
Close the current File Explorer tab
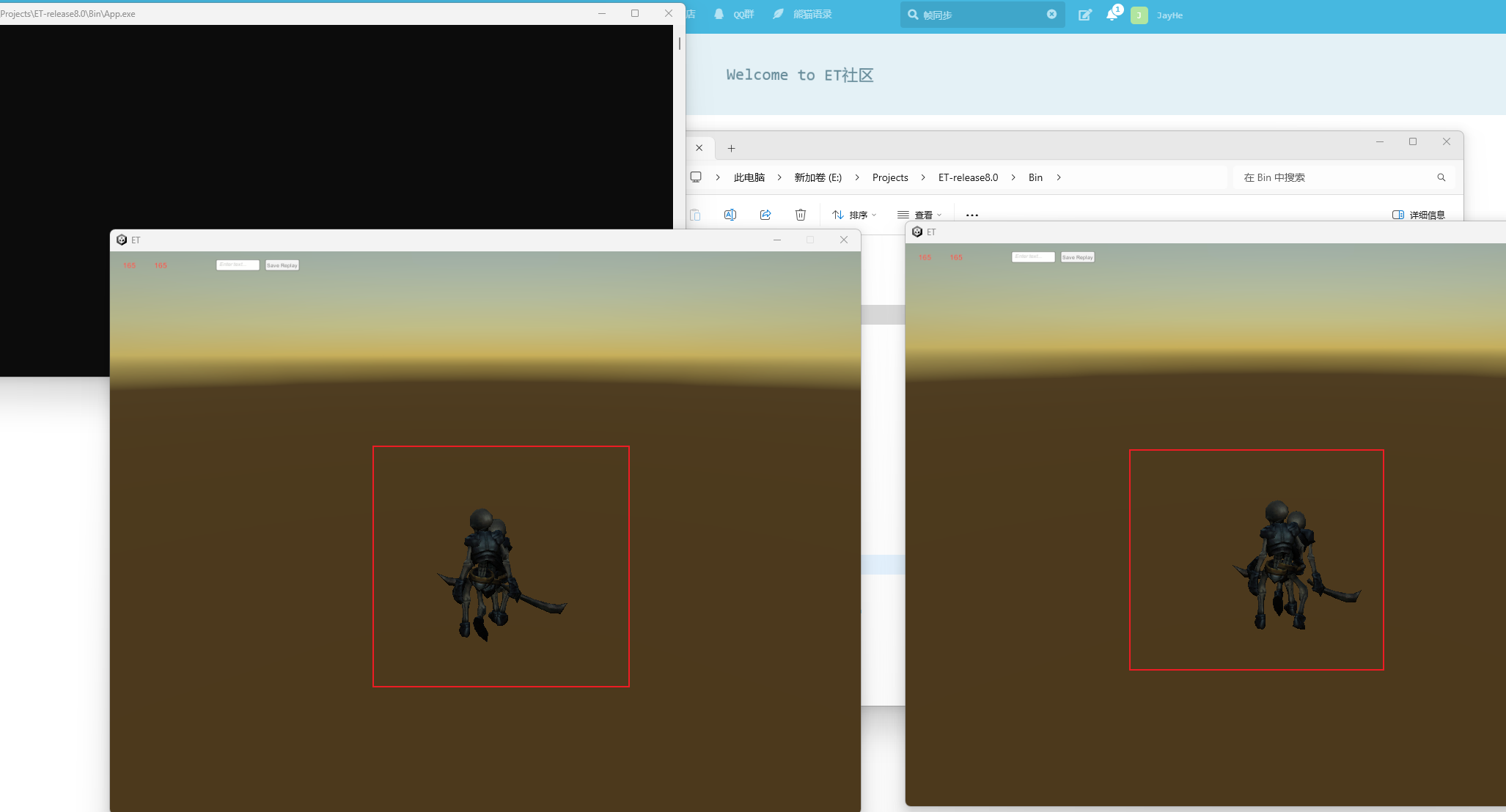699,148
